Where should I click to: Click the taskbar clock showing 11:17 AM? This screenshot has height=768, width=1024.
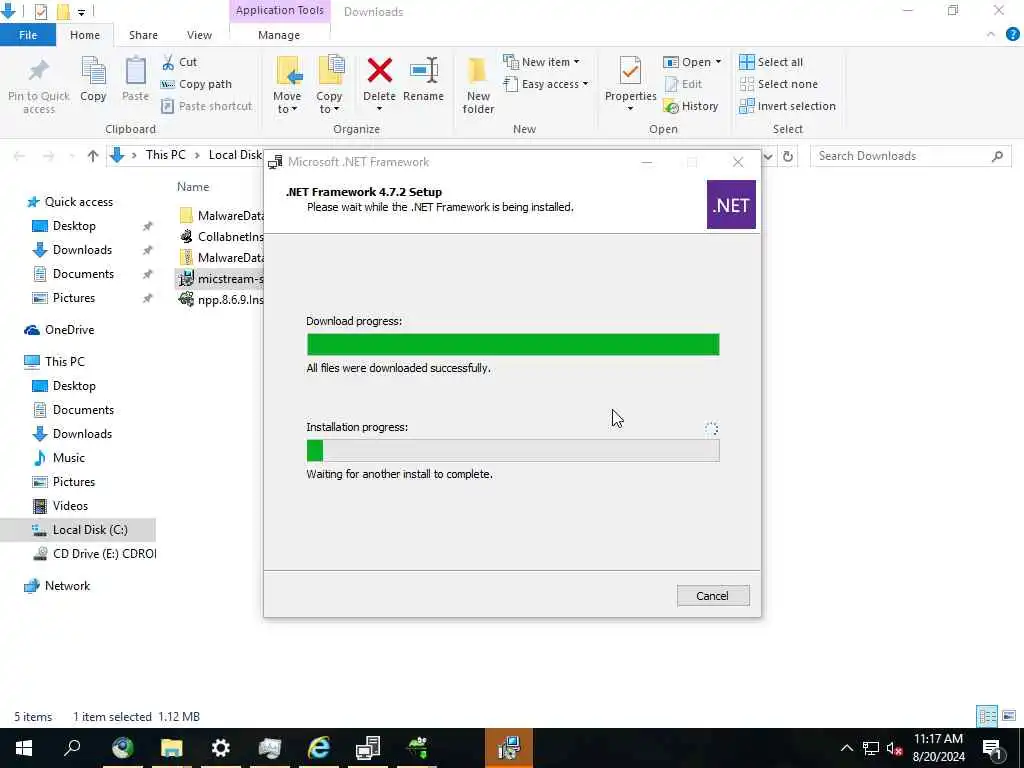pyautogui.click(x=938, y=748)
